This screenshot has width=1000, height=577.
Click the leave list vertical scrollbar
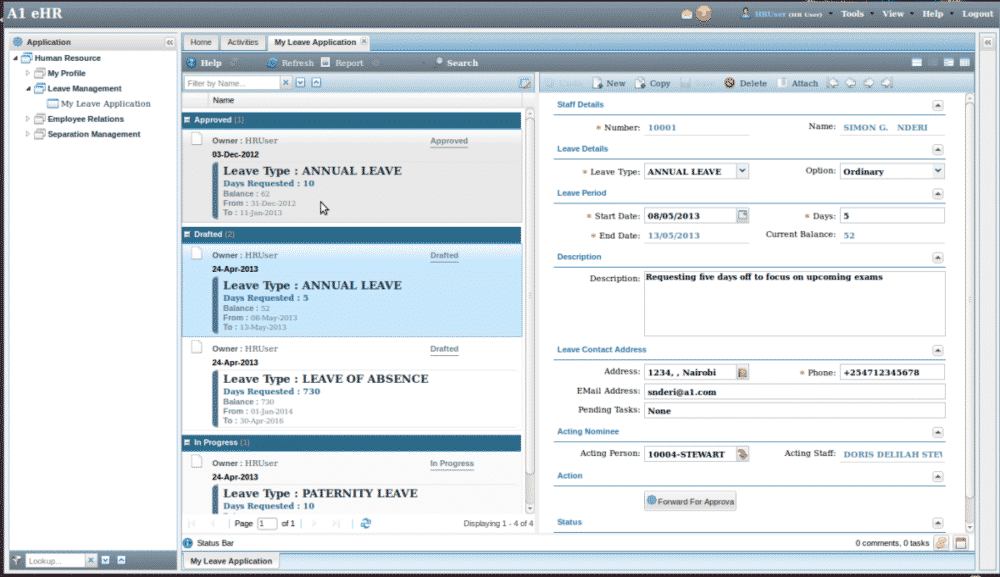tap(530, 300)
